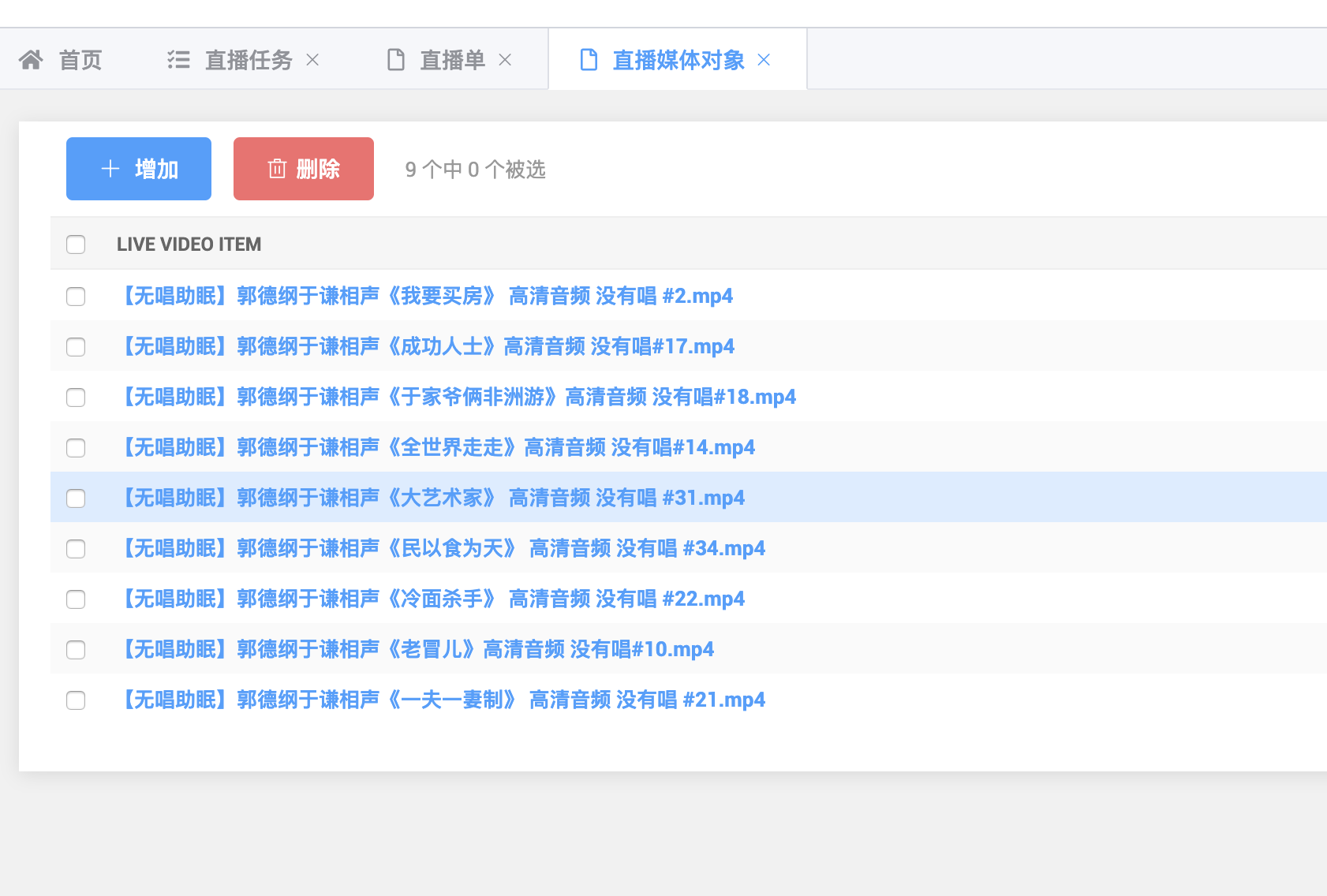The image size is (1327, 896).
Task: Open the 《老冒儿》 #10.mp4 link
Action: tap(416, 649)
